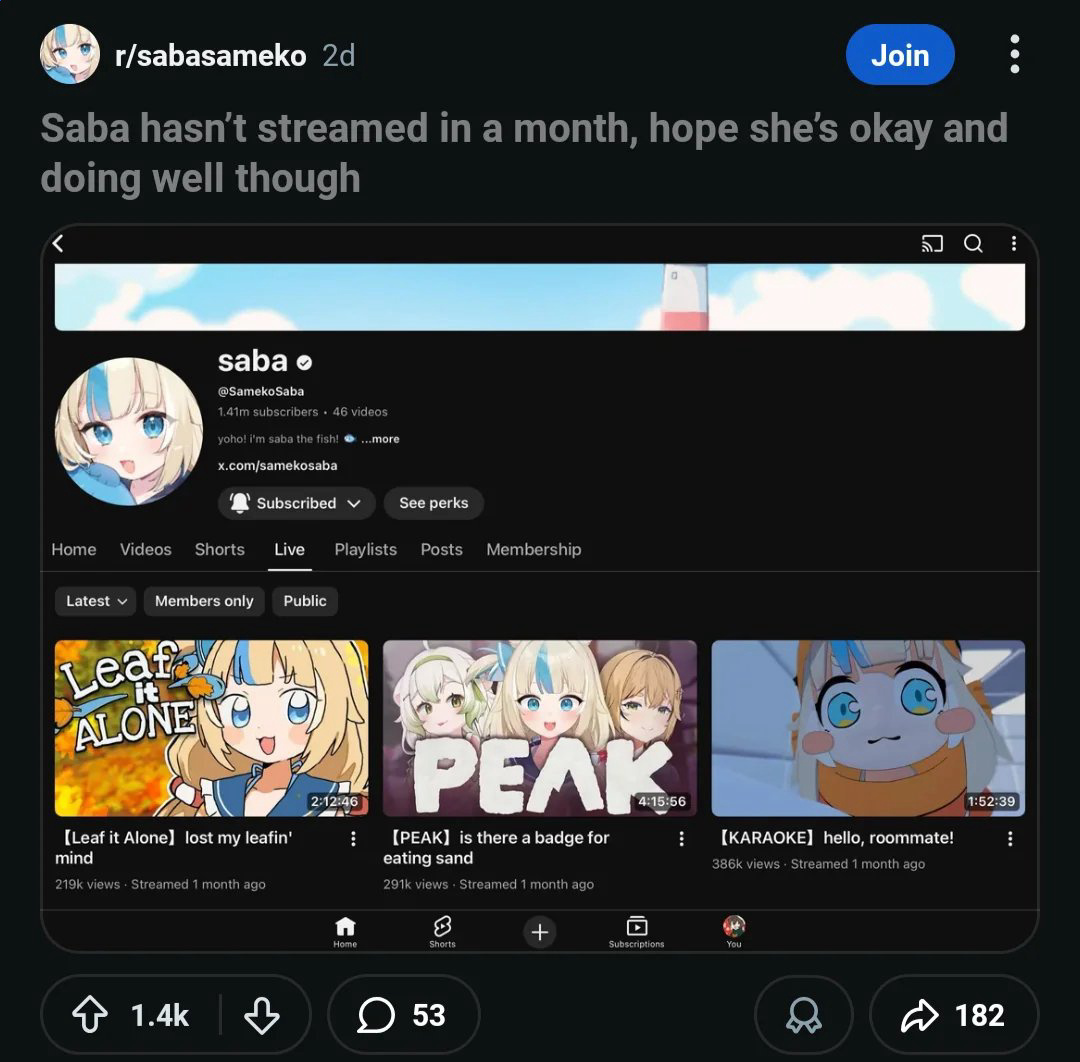
Task: Open the 53 comments
Action: [x=403, y=1014]
